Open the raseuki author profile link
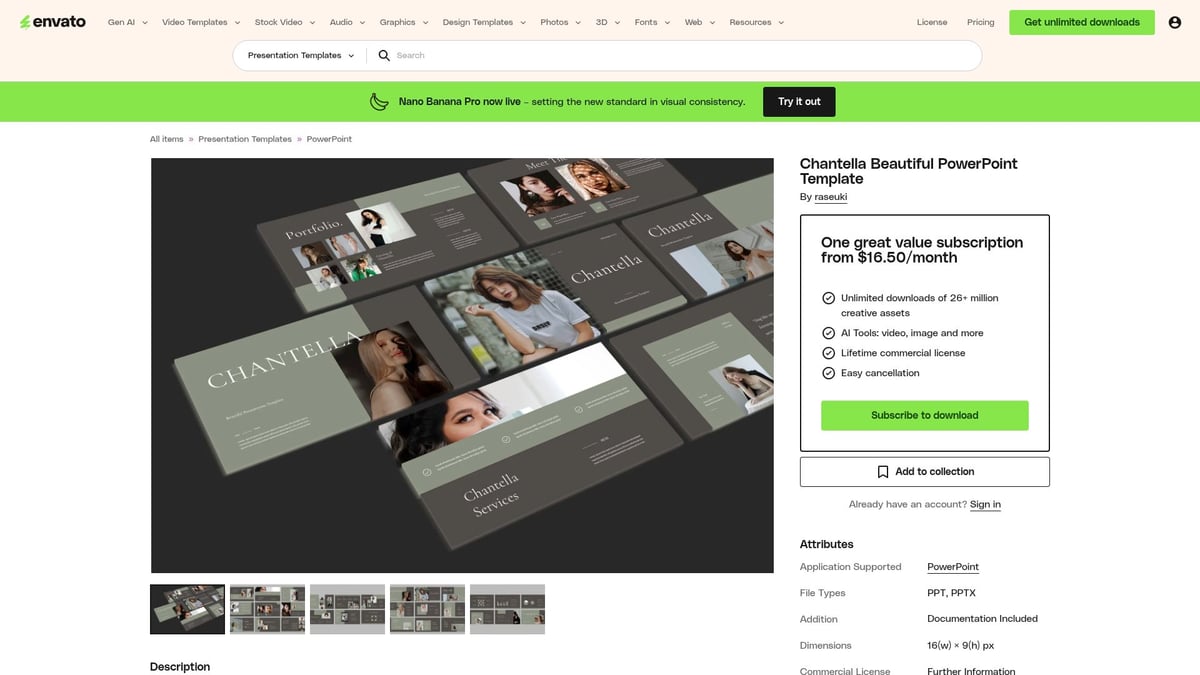Screen dimensions: 1200x675 click(x=830, y=197)
